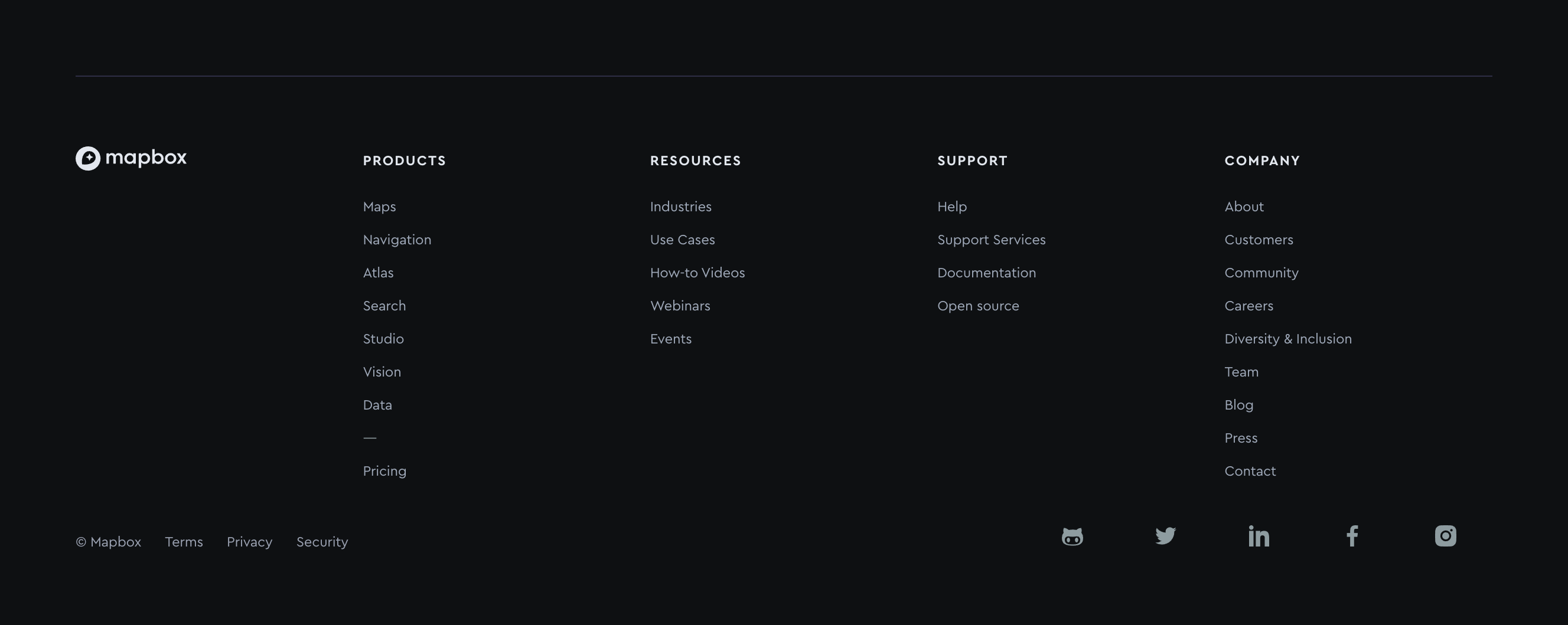The image size is (1568, 625).
Task: Go to the Navigation product page
Action: (397, 240)
